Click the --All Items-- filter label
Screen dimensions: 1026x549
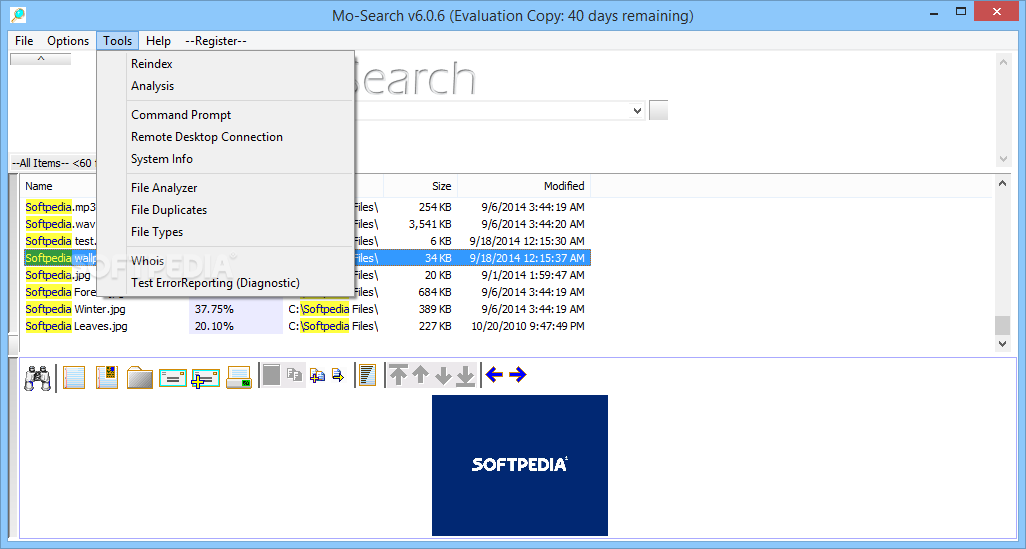pyautogui.click(x=41, y=163)
